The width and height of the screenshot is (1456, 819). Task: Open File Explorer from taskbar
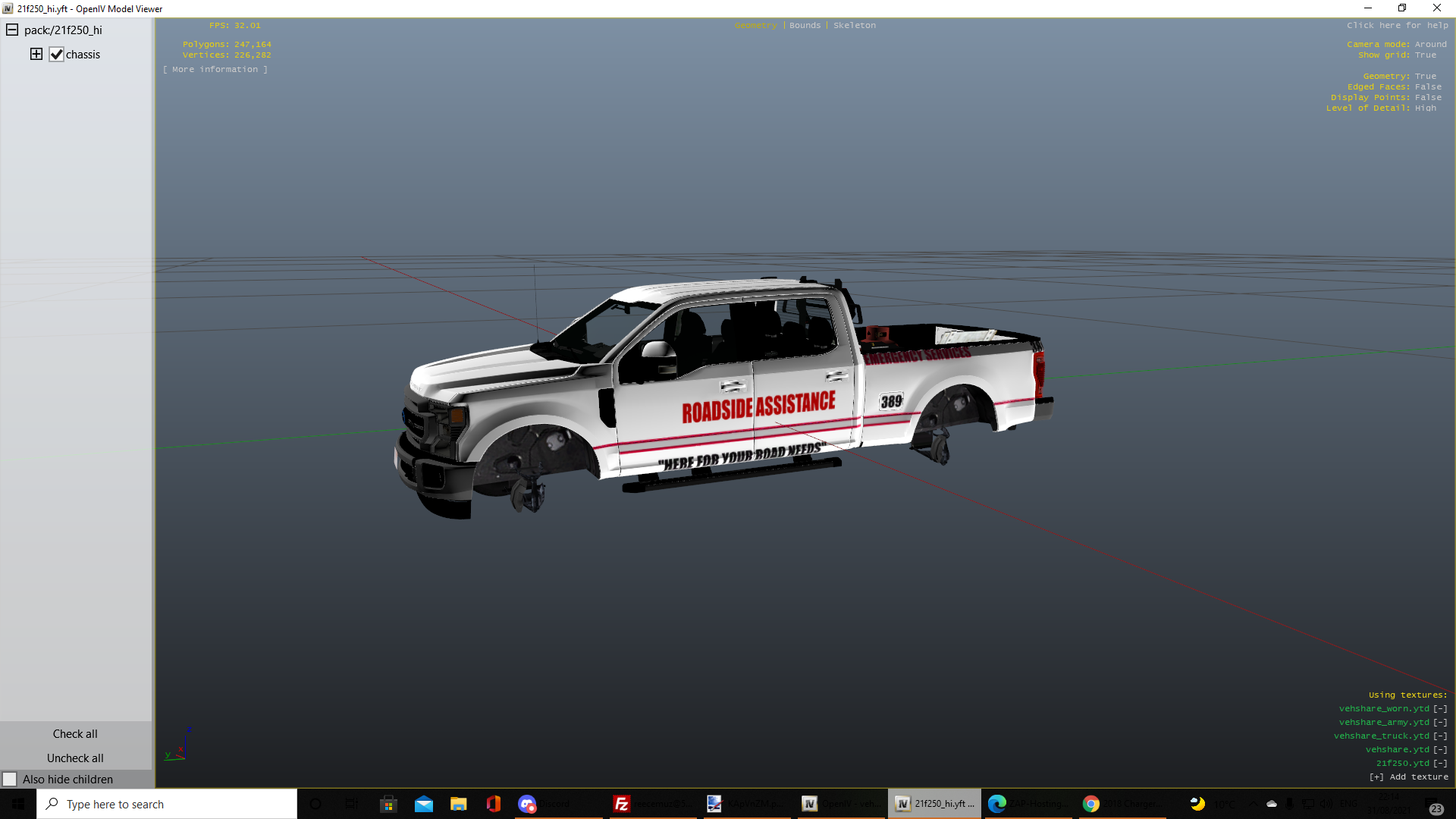(459, 804)
